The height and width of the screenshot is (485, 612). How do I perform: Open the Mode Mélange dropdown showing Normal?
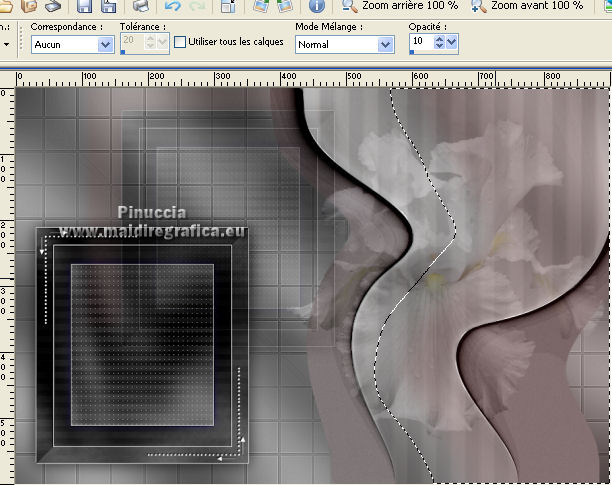tap(345, 44)
